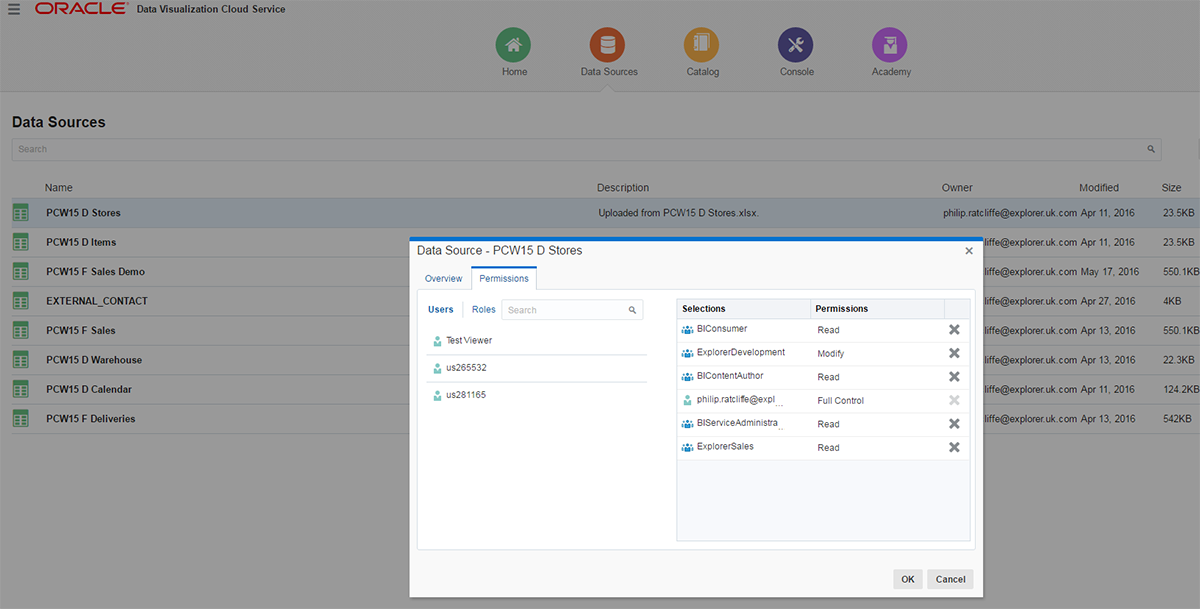The height and width of the screenshot is (609, 1200).
Task: Click the table icon beside PCW15 F Sales
Action: [21, 331]
